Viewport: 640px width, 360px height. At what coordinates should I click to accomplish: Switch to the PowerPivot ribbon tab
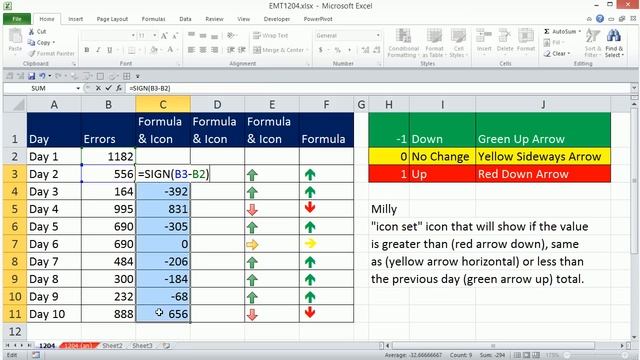tap(318, 19)
